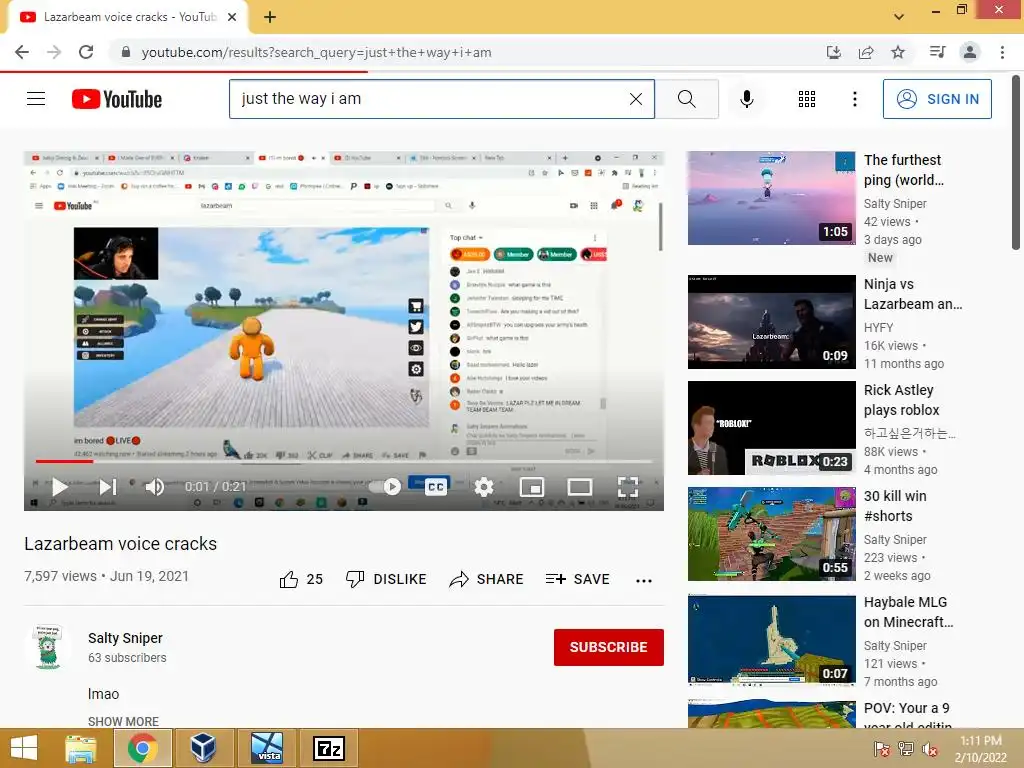Screen dimensions: 1024x768
Task: Open The furthest ping video thumbnail
Action: point(771,198)
